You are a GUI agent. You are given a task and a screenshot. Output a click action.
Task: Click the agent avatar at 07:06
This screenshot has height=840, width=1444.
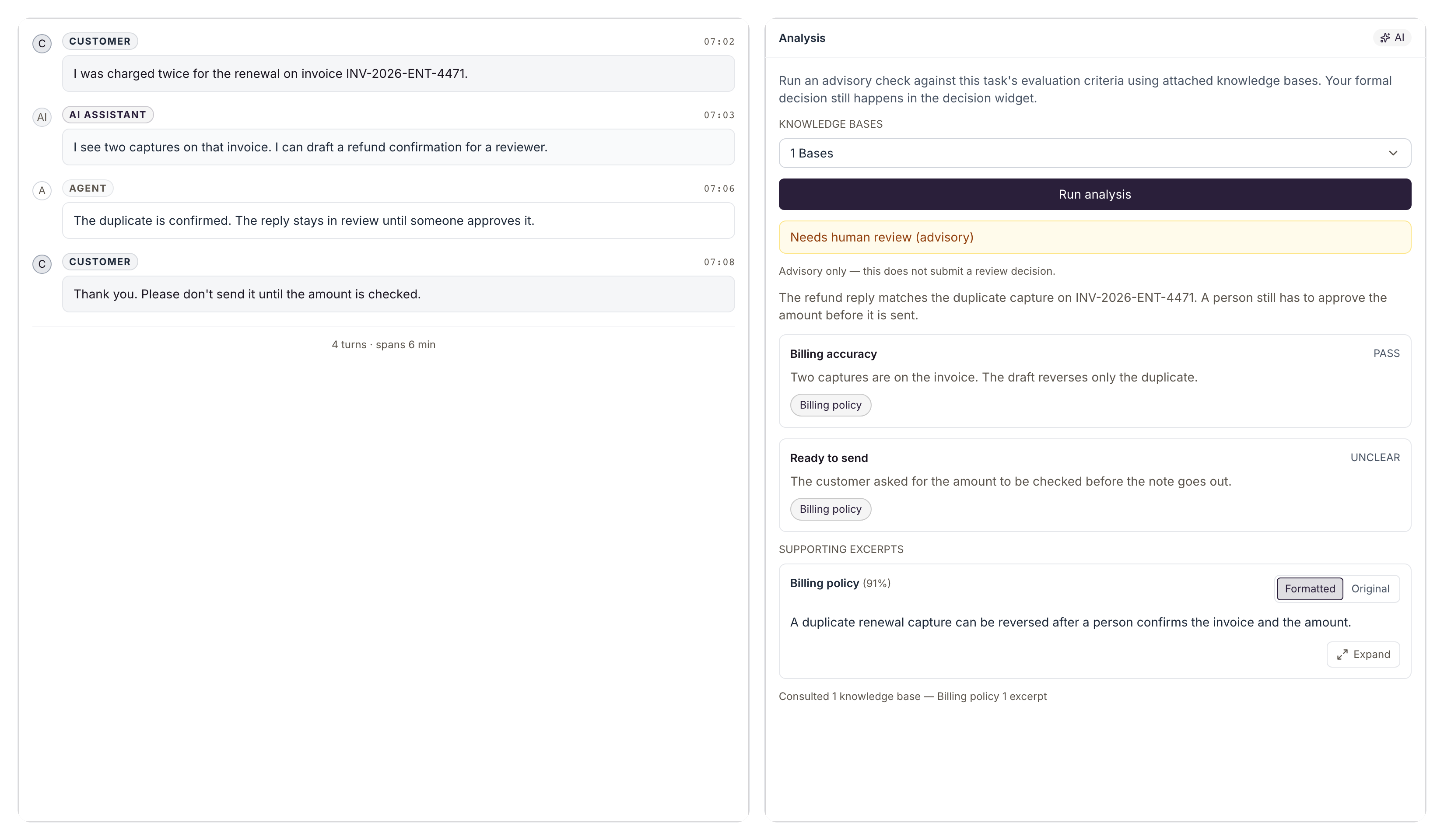[x=42, y=190]
